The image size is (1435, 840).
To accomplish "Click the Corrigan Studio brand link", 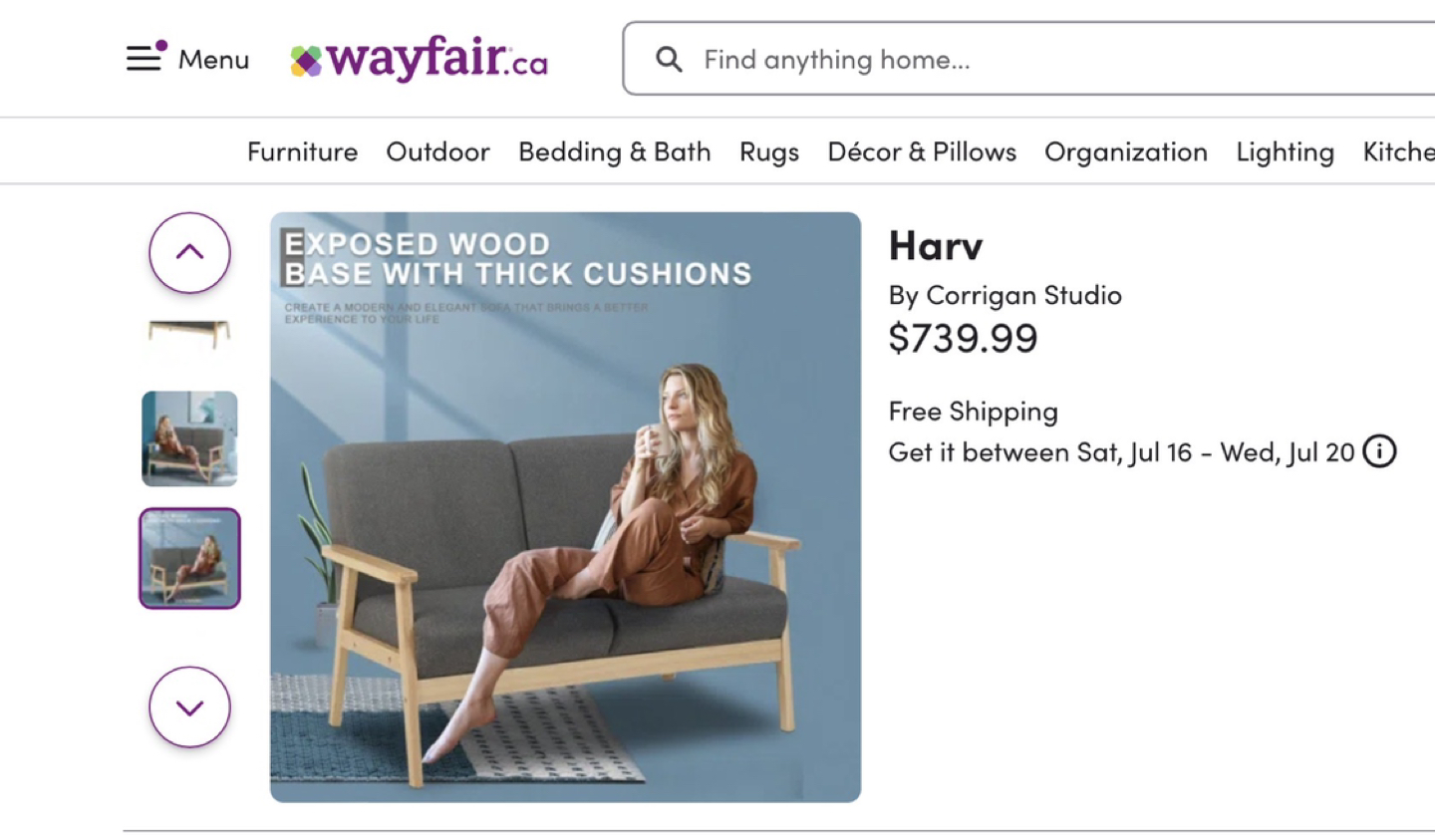I will [1023, 295].
